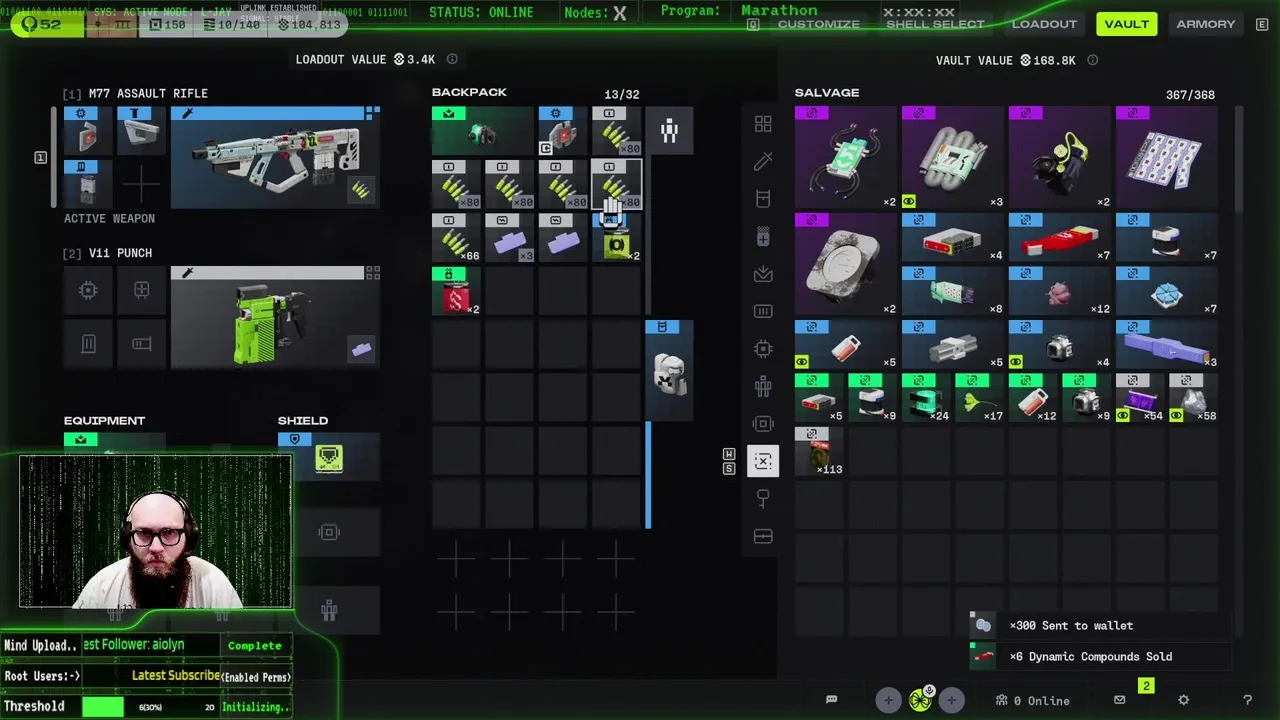The height and width of the screenshot is (720, 1280).
Task: Select the ammo filter icon in vault sidebar
Action: coord(763,311)
